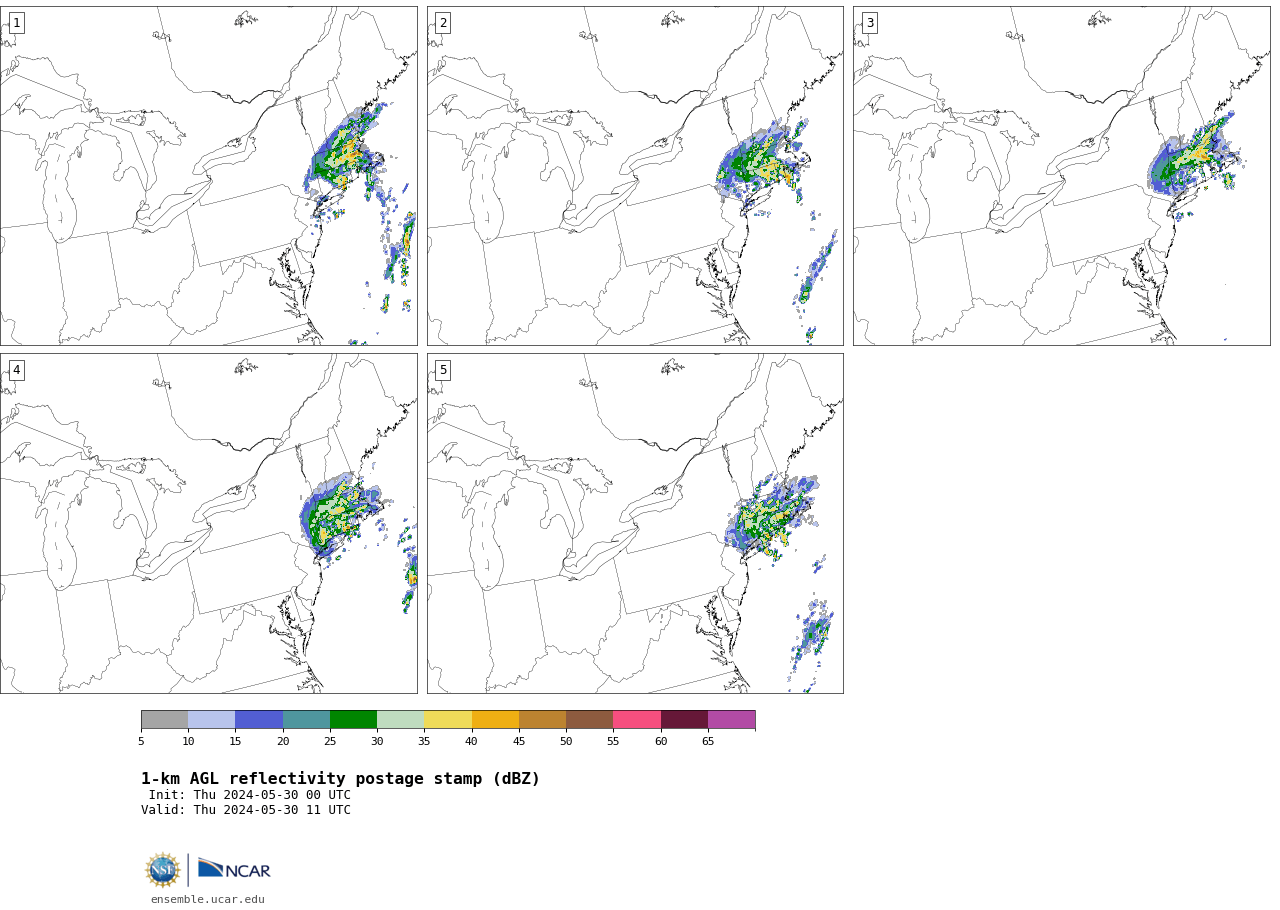Select the purple 65+ dBZ swatch
The image size is (1280, 910).
point(732,720)
